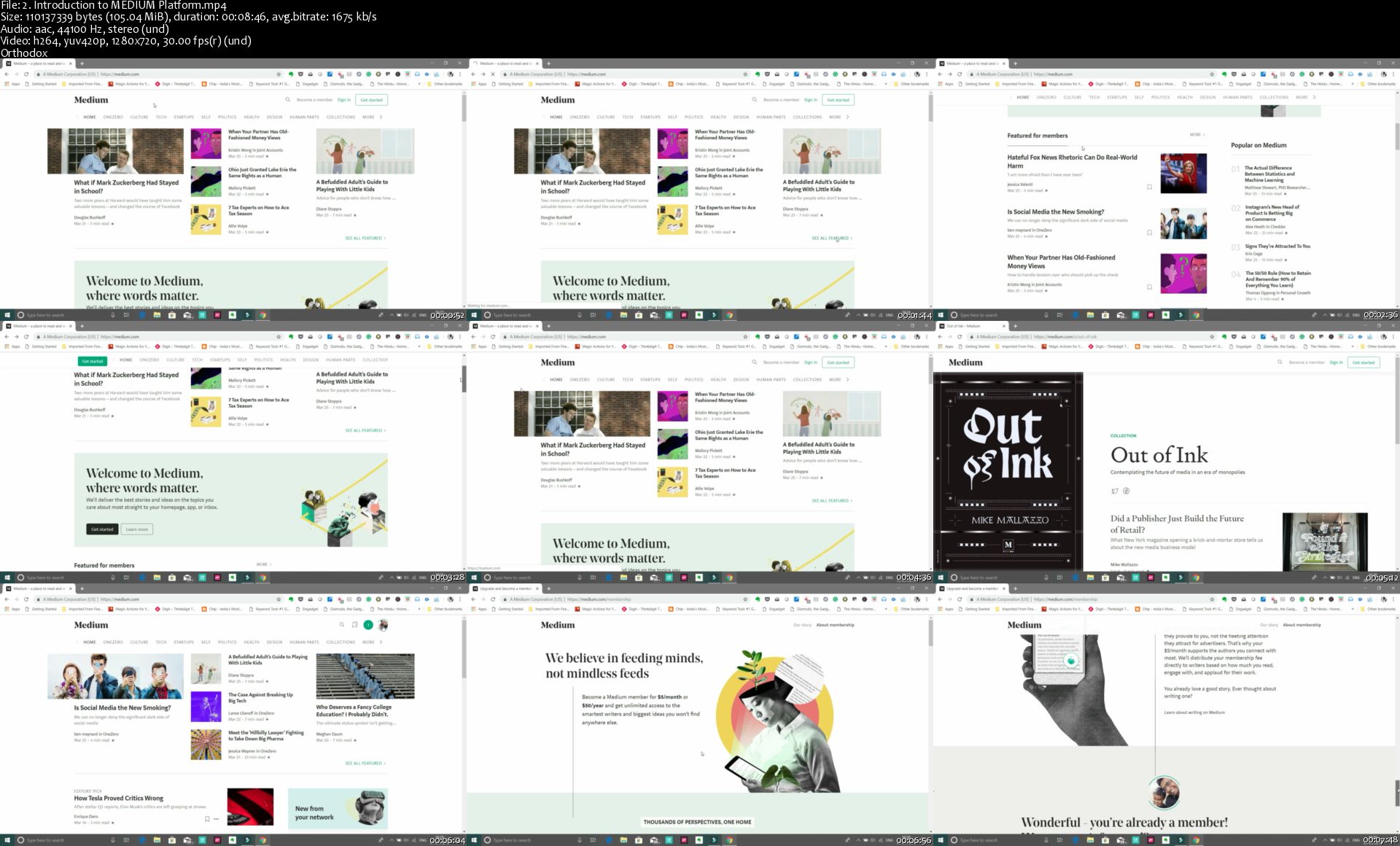Go back in the Out of Ink browser frame
1400x846 pixels.
point(940,336)
